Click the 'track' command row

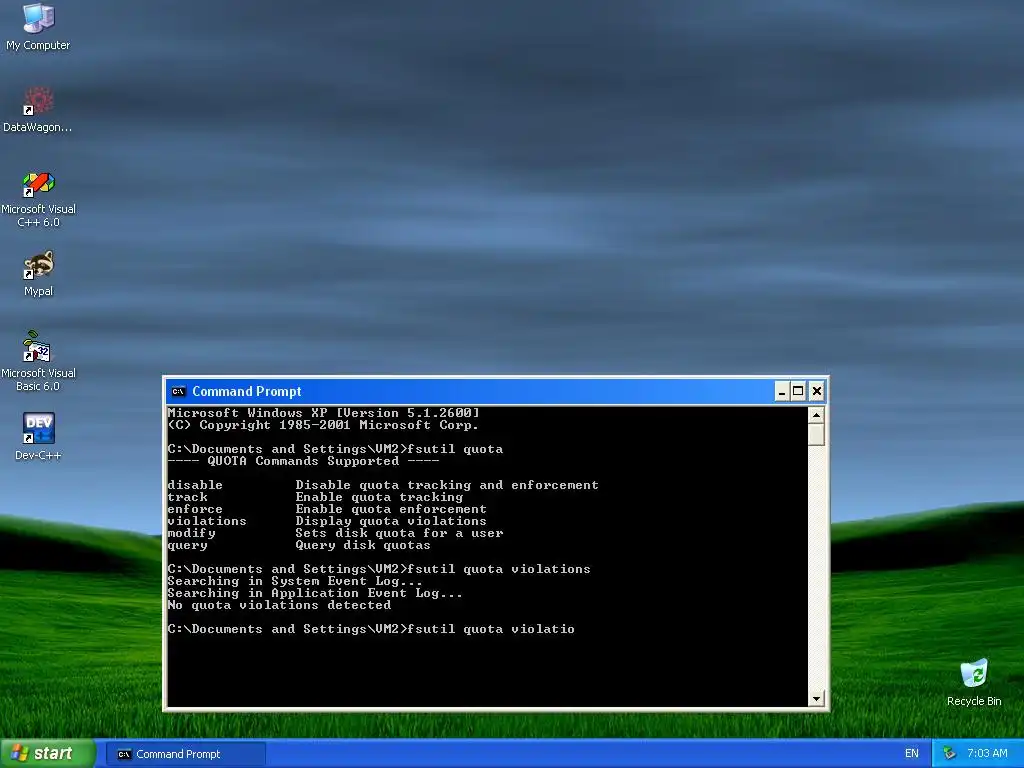tap(315, 497)
